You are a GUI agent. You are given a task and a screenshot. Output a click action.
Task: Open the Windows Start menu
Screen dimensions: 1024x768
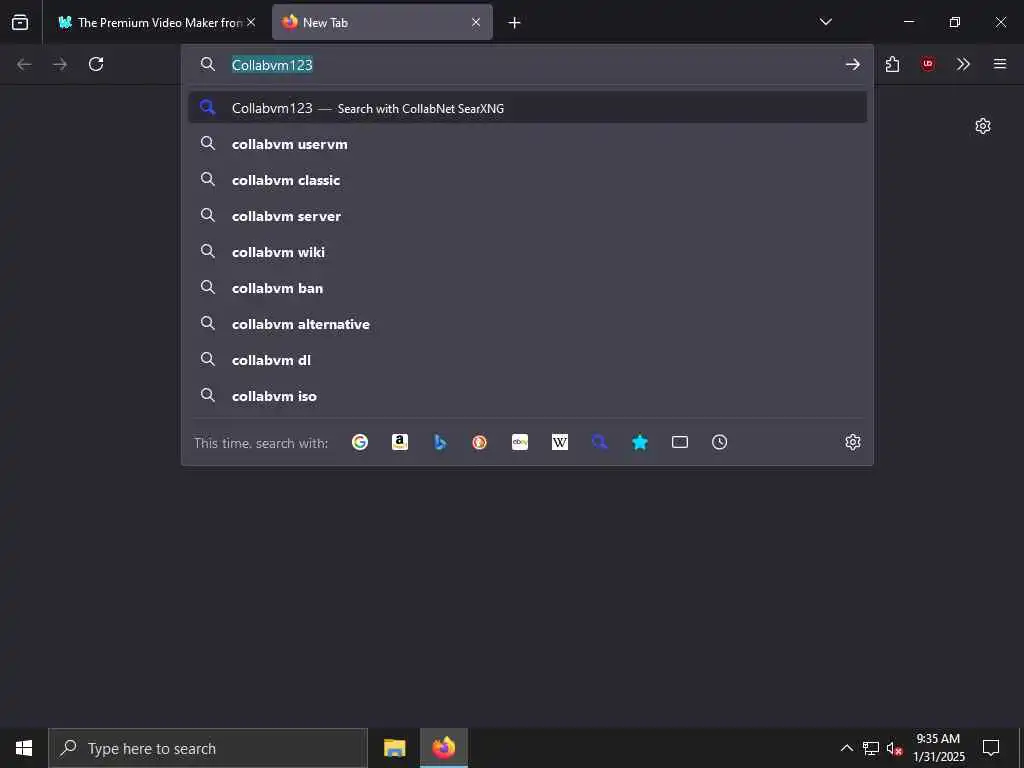pos(24,748)
